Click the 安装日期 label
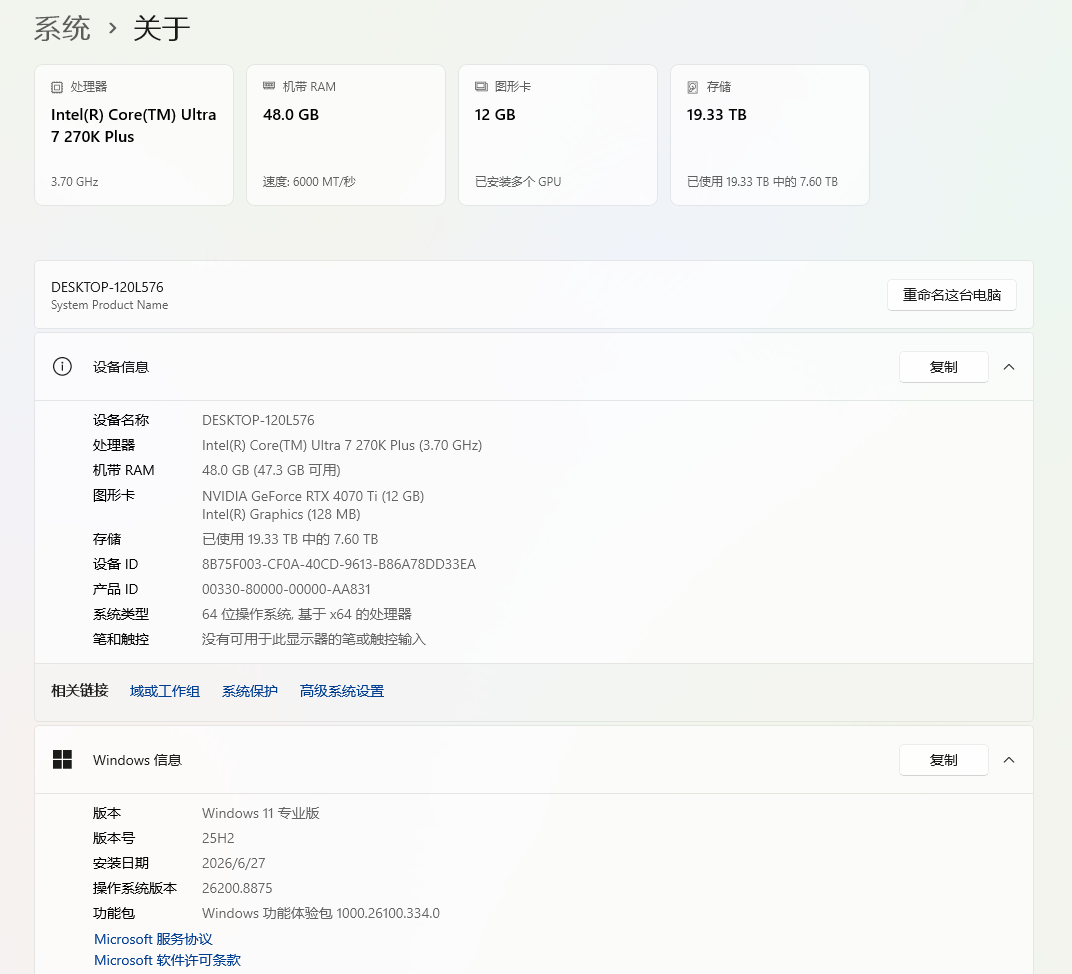The width and height of the screenshot is (1072, 974). point(121,863)
